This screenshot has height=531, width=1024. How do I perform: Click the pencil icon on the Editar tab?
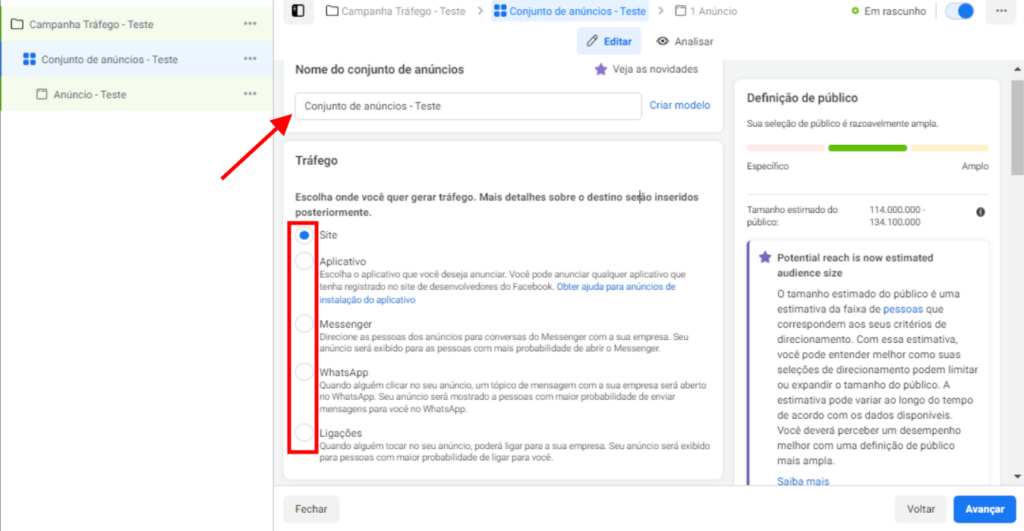coord(592,41)
